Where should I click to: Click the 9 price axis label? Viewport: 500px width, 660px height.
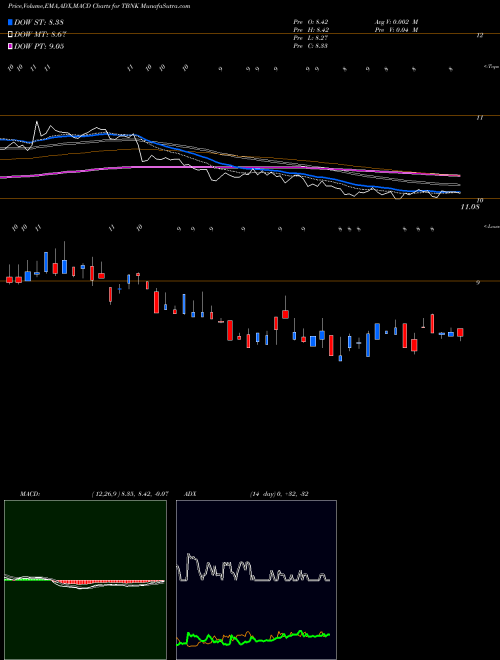[x=478, y=283]
